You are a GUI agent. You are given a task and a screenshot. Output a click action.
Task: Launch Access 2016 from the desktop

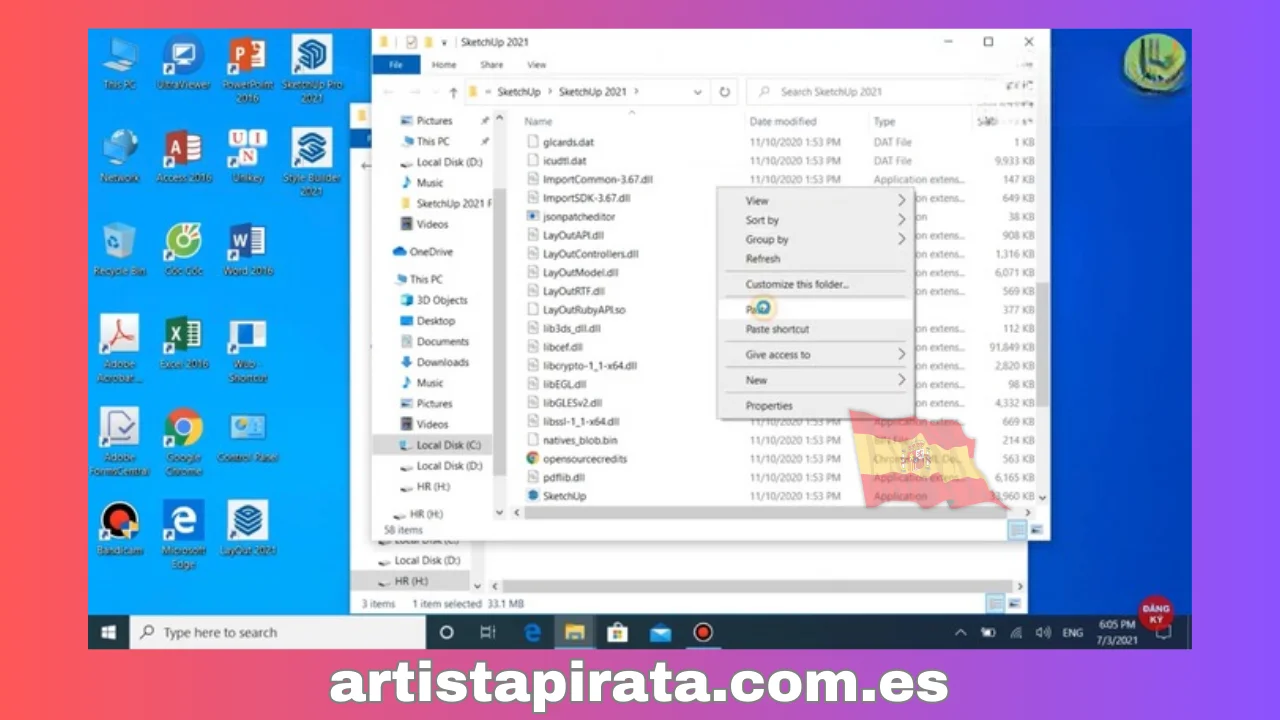(183, 155)
